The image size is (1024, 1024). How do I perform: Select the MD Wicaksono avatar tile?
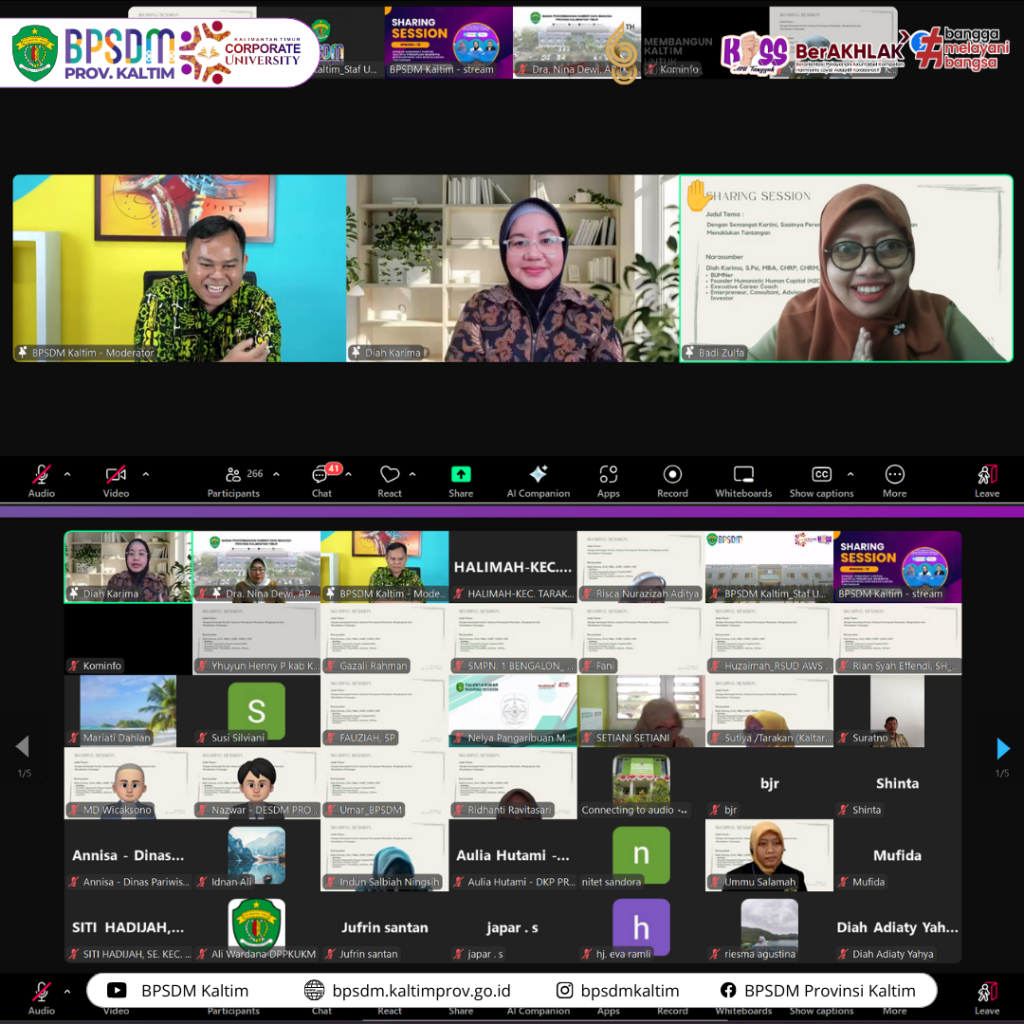pos(128,783)
